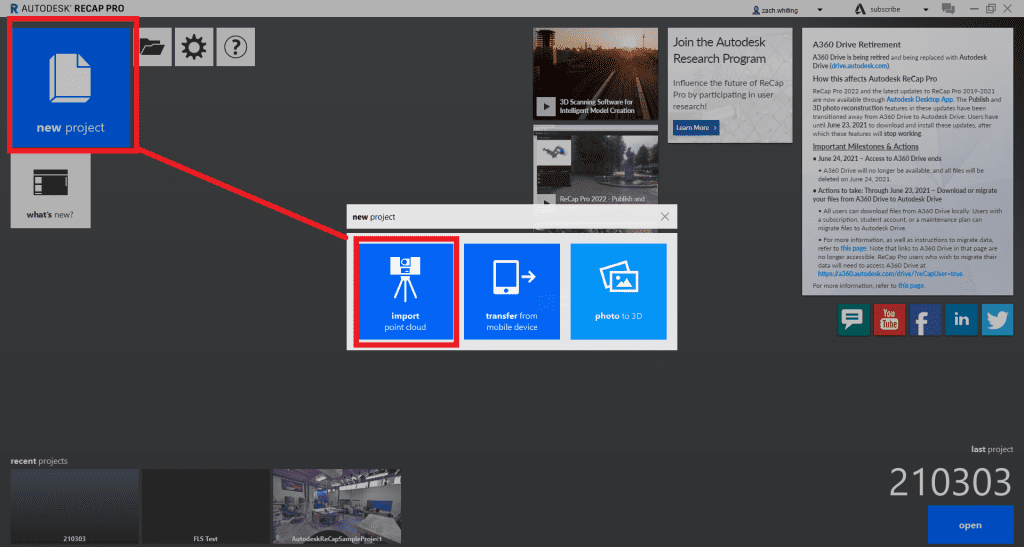Open the Autodesk Desktop App link

920,100
